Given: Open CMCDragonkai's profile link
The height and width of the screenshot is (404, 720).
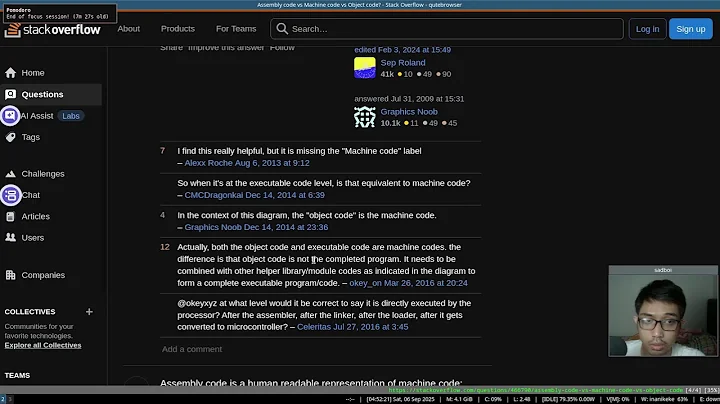Looking at the screenshot, I should pyautogui.click(x=214, y=195).
